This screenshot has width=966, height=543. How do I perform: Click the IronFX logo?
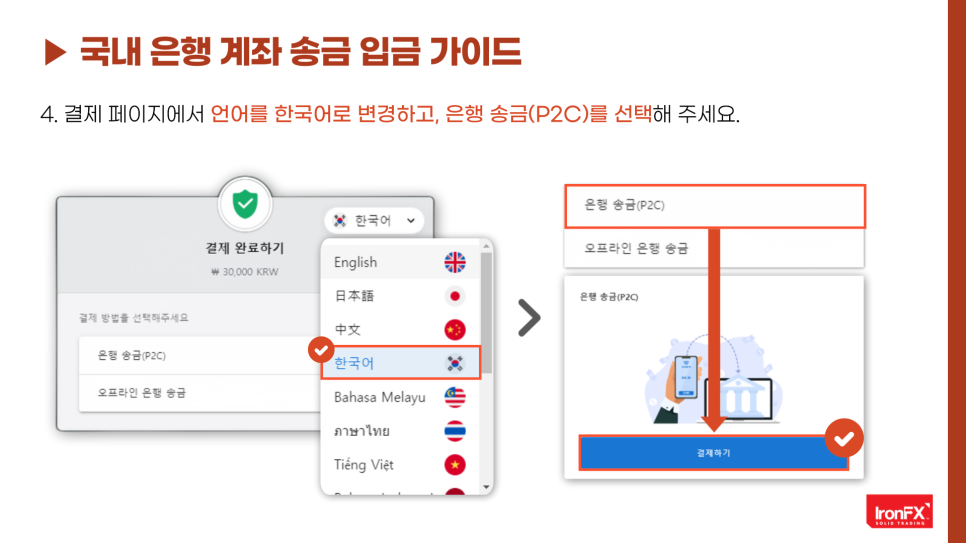point(899,511)
